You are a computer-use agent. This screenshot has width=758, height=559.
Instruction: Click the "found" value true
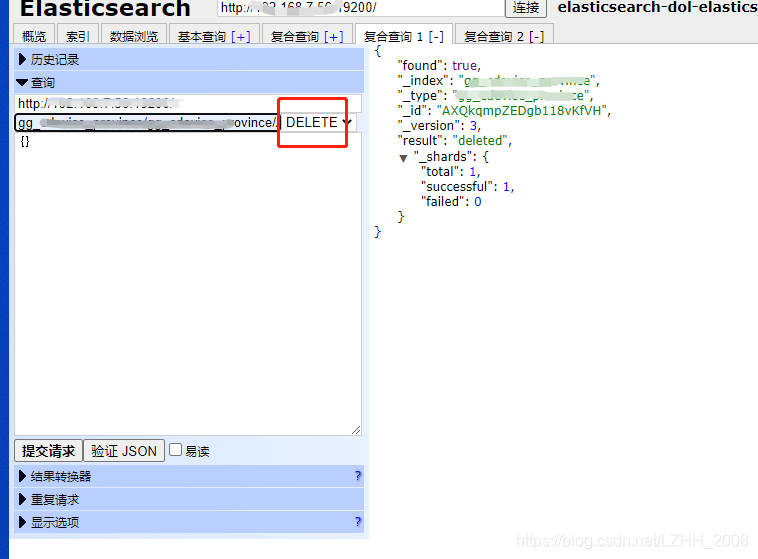(465, 66)
